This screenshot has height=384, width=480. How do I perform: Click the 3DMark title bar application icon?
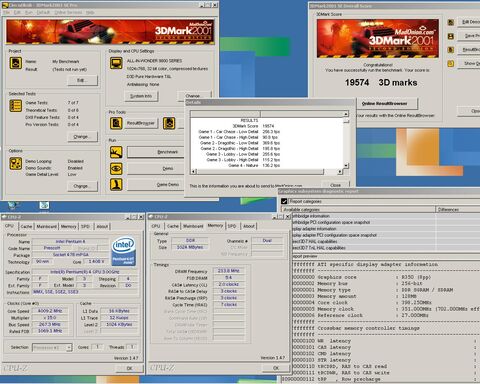pos(5,5)
